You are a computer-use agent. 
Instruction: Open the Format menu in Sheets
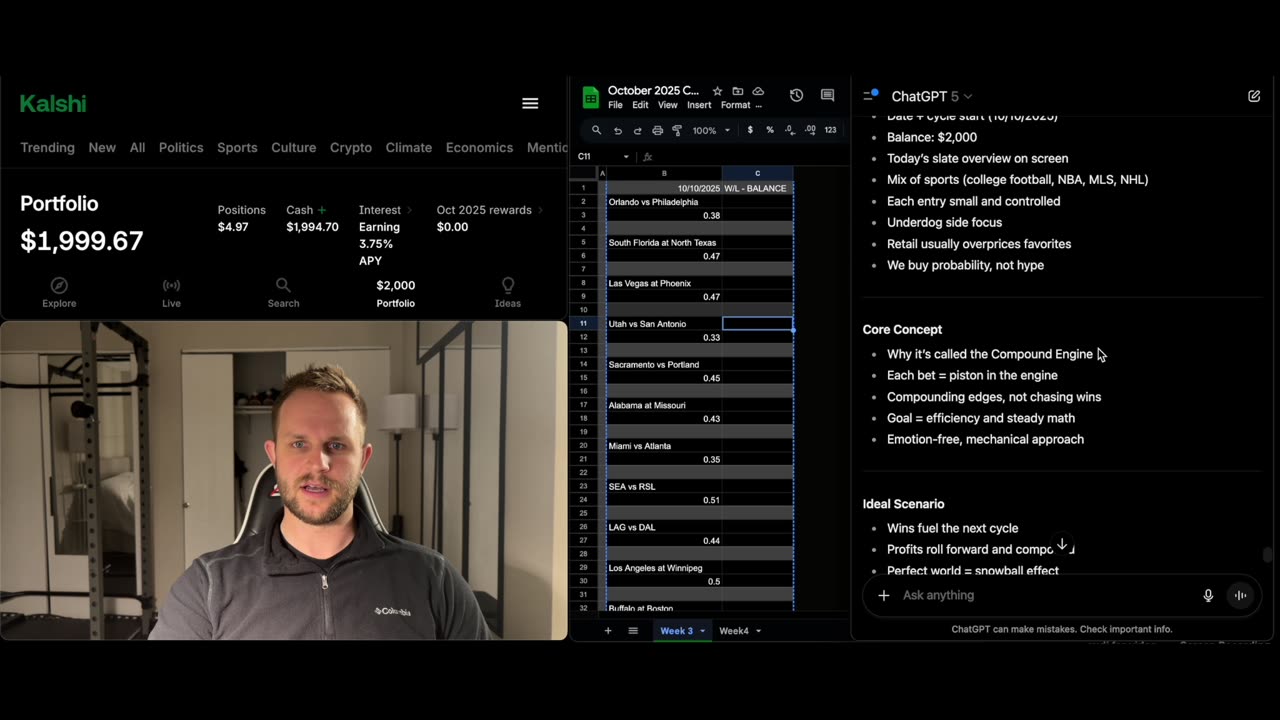735,105
